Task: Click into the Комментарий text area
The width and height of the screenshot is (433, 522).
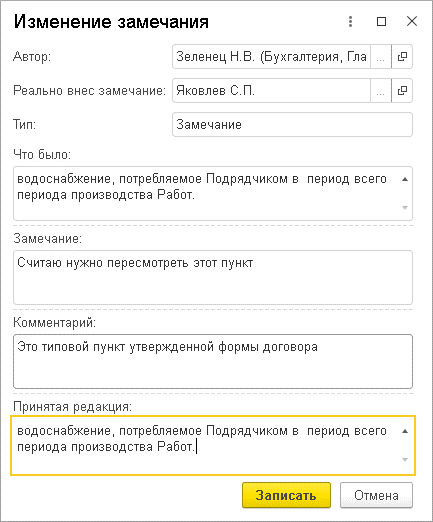Action: click(x=213, y=362)
